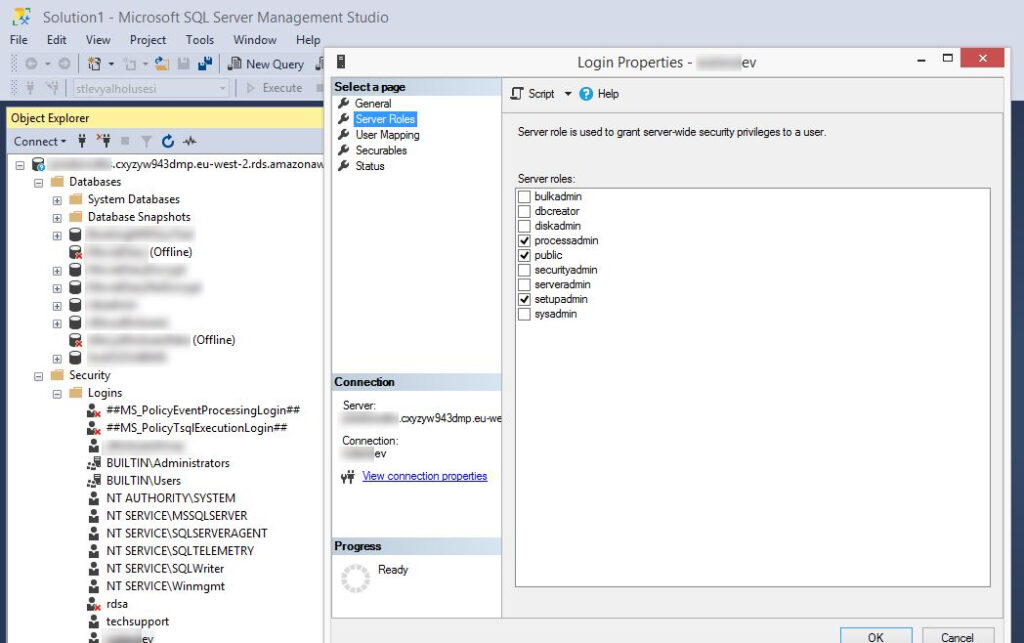1024x643 pixels.
Task: Open the Edit menu
Action: [57, 40]
